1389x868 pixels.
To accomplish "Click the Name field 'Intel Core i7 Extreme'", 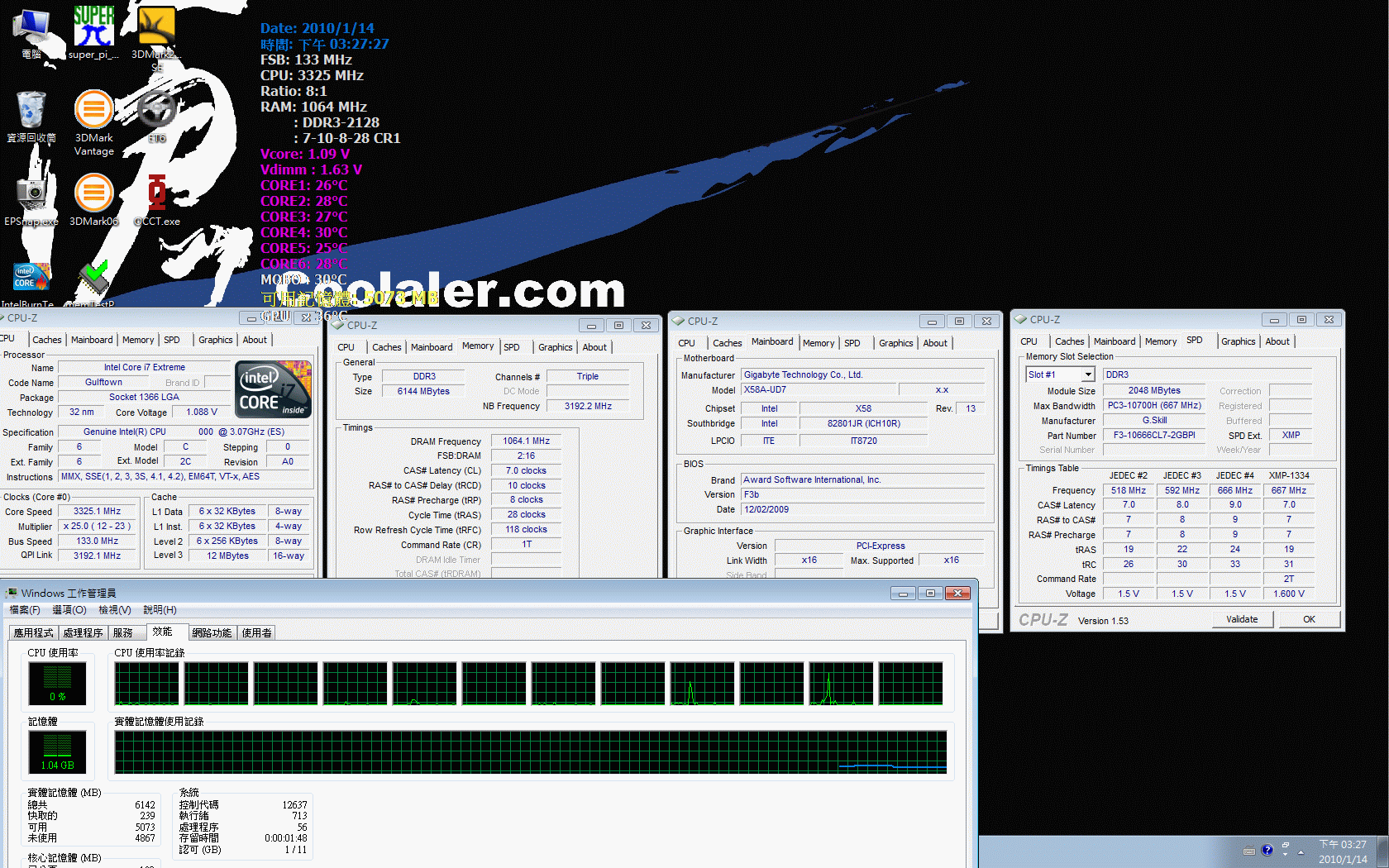I will click(145, 367).
